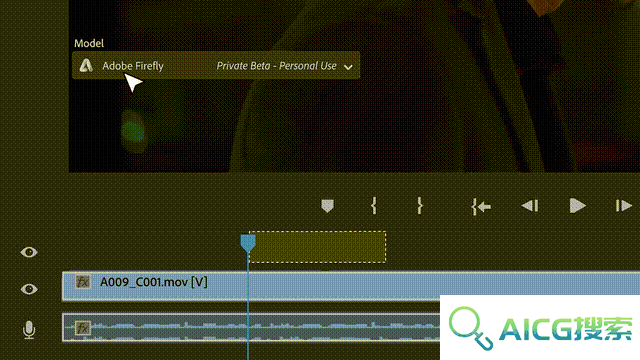Click the Mark Out brace icon

[420, 206]
